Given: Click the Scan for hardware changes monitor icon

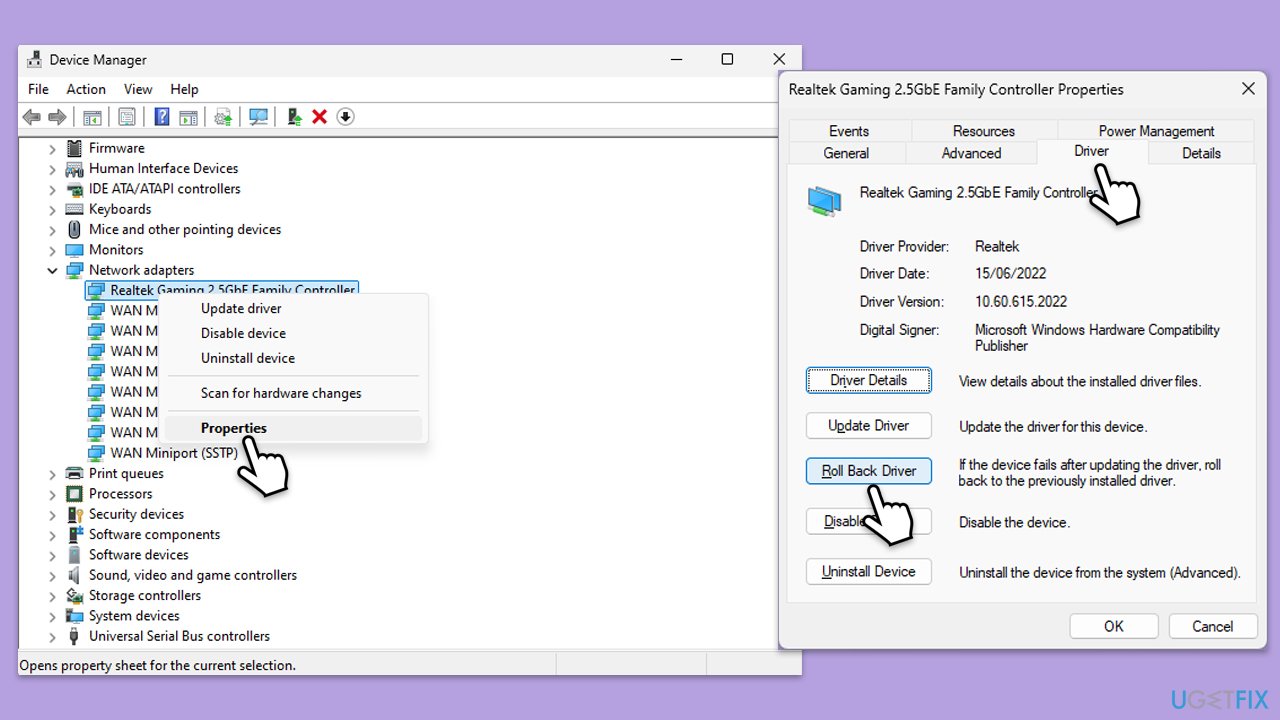Looking at the screenshot, I should (x=259, y=117).
